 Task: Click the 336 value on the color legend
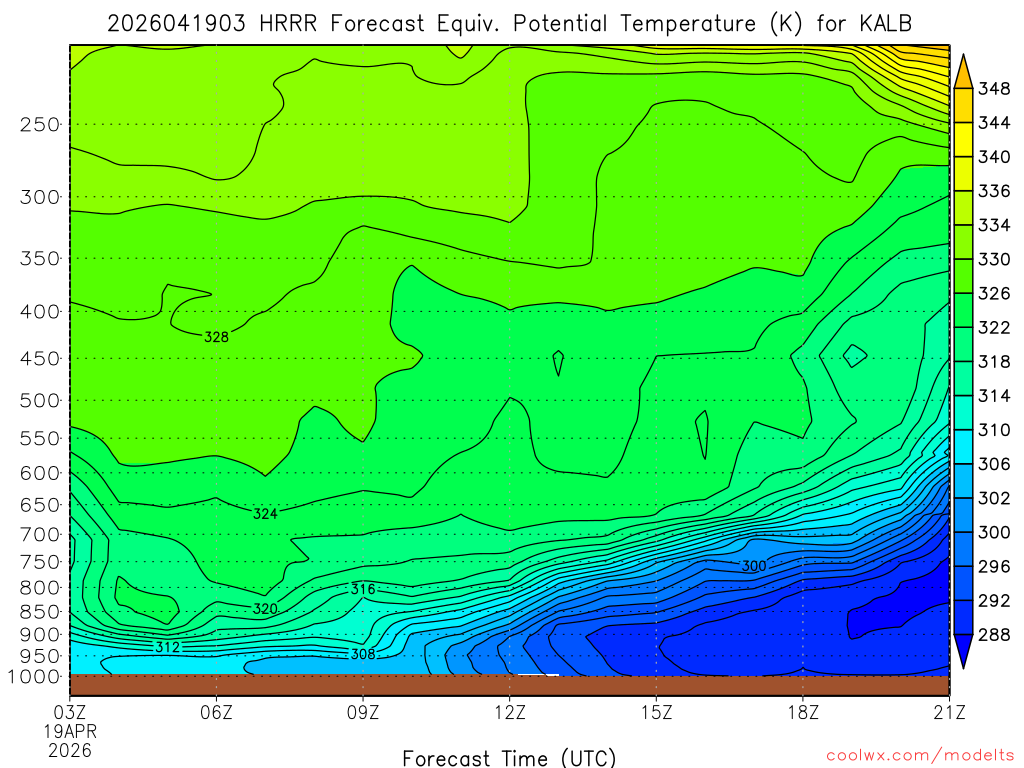(x=994, y=191)
